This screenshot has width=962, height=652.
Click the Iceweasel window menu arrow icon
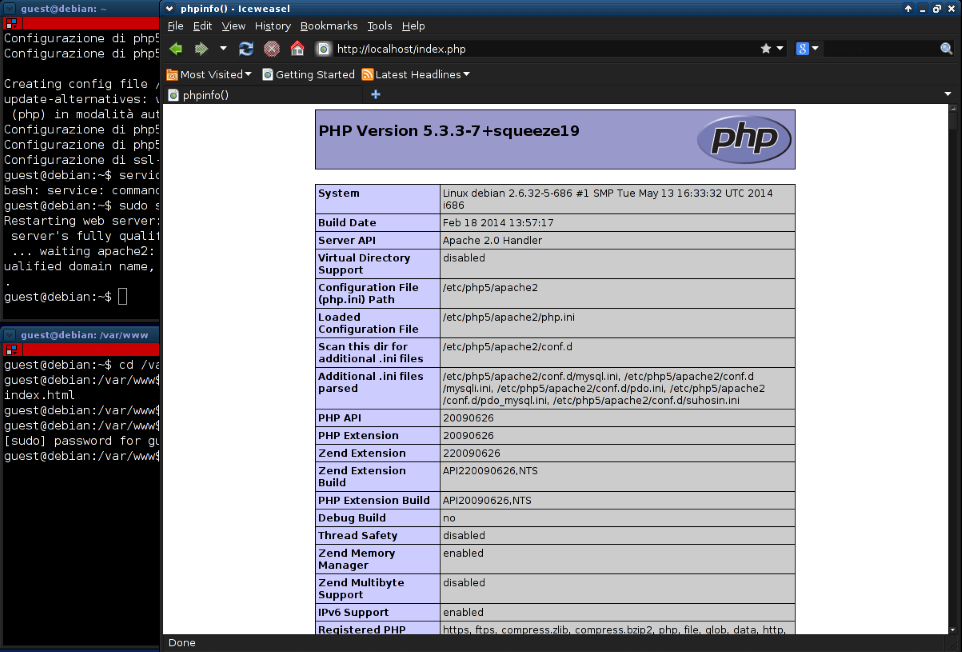click(x=169, y=9)
